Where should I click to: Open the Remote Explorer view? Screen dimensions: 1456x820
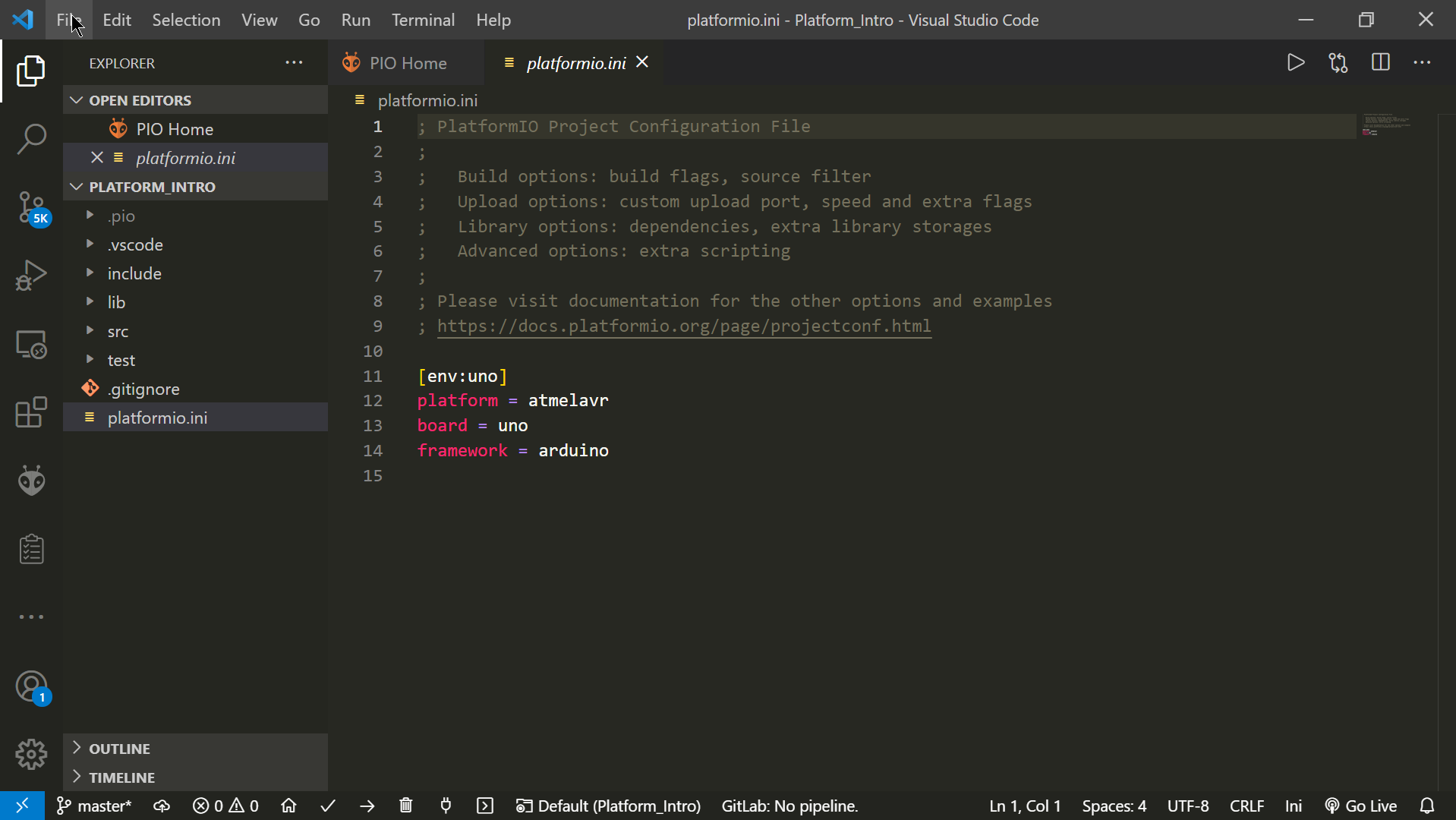tap(31, 344)
